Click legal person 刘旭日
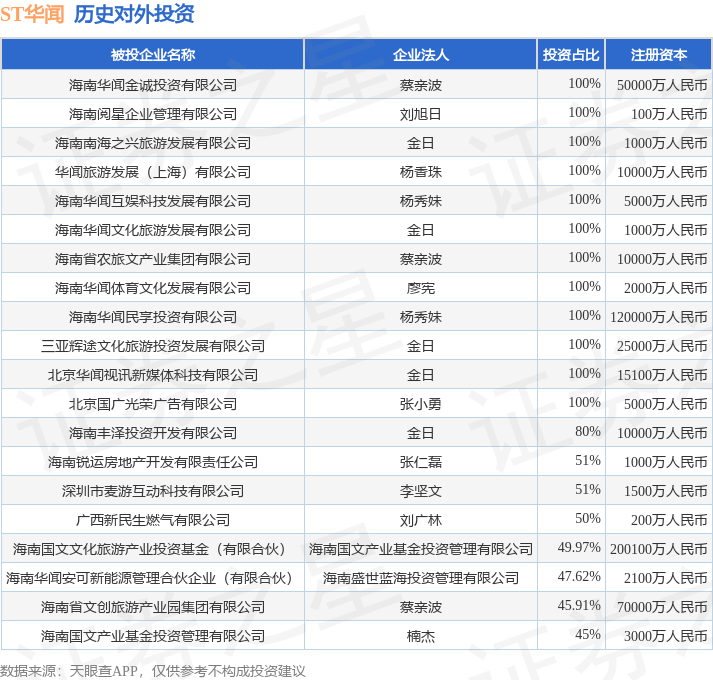This screenshot has width=713, height=680. coord(421,114)
